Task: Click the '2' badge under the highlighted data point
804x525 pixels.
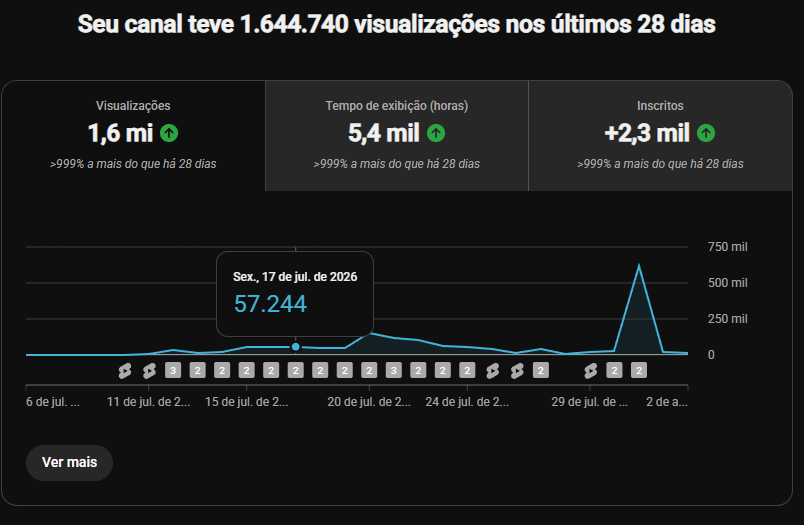Action: tap(295, 370)
